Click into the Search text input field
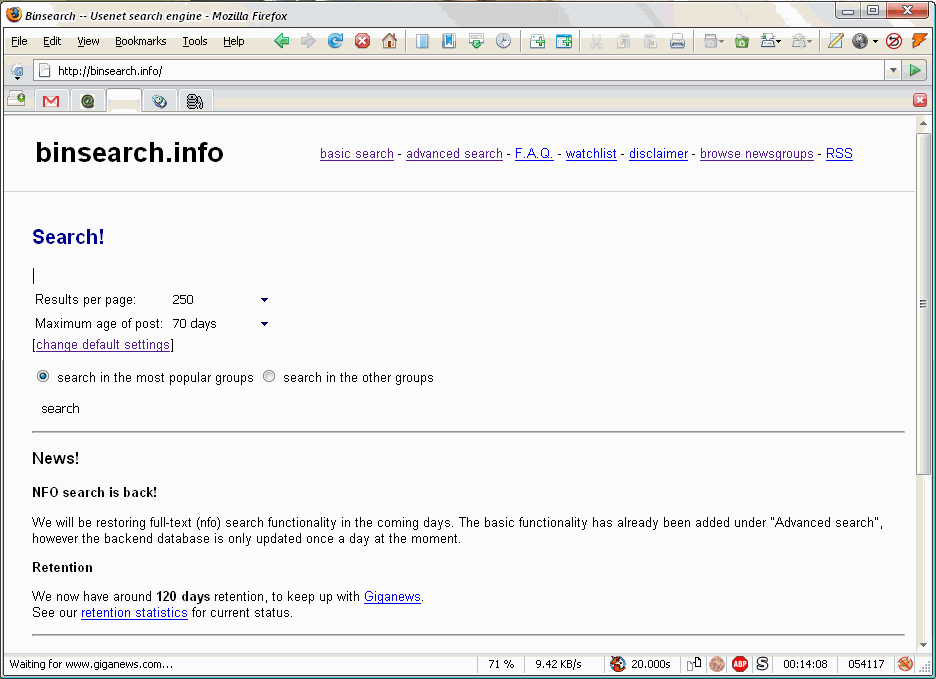The height and width of the screenshot is (679, 936). [149, 275]
